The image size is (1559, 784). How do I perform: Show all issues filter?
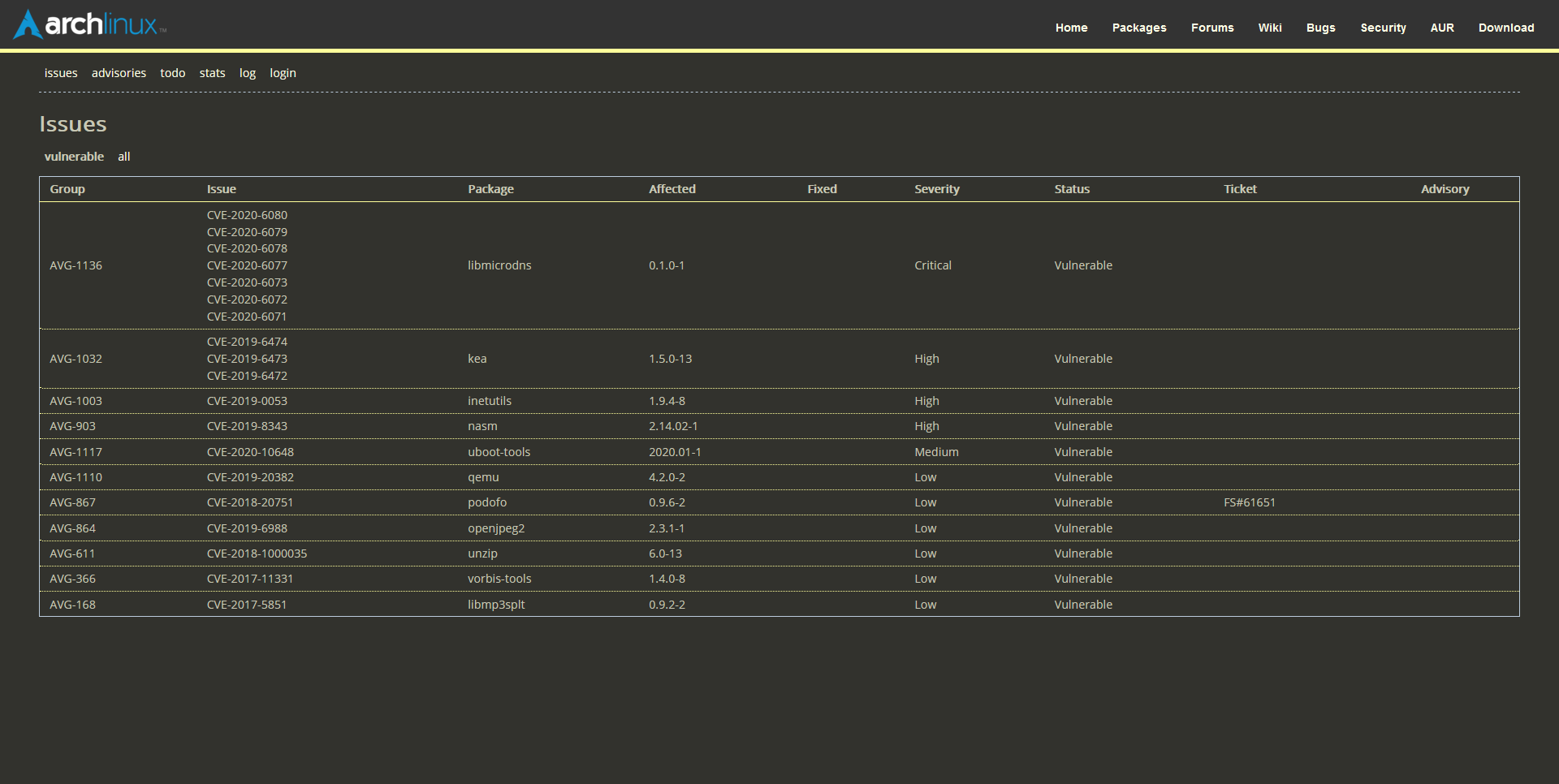pos(123,157)
